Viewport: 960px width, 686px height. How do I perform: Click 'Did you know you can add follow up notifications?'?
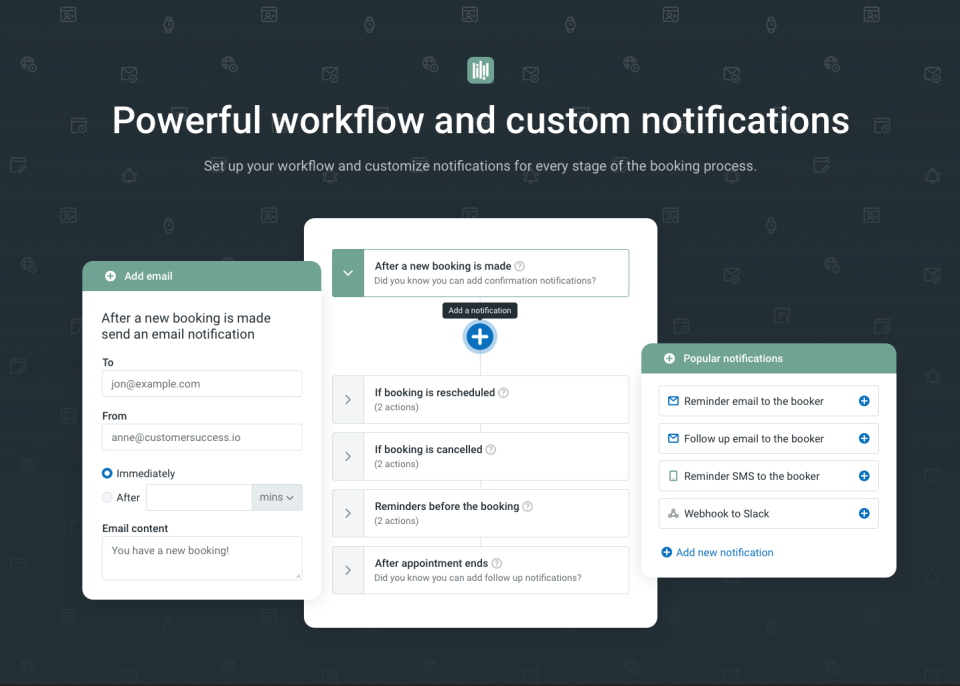click(x=478, y=578)
